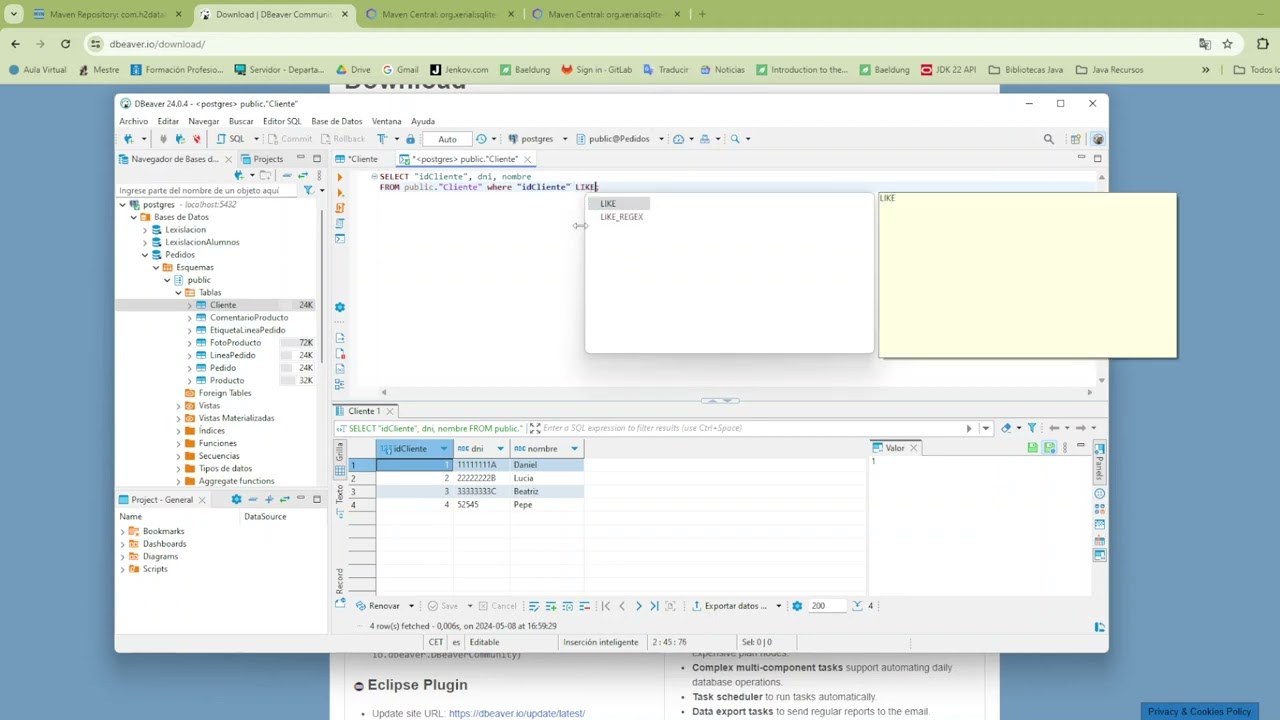Open a new SQL script with SQL button
1280x720 pixels.
pos(231,139)
